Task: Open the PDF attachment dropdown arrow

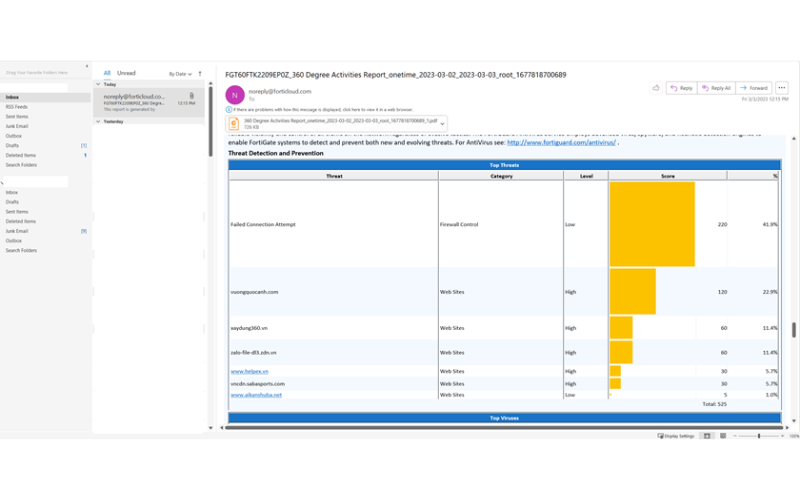Action: point(442,123)
